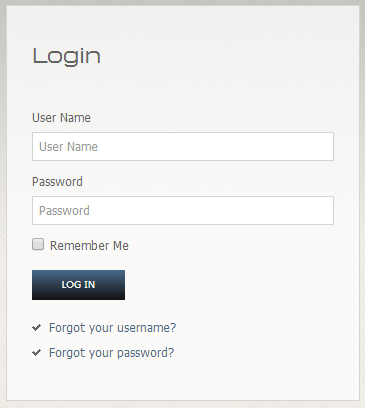The width and height of the screenshot is (365, 408).
Task: Click the checkmark icon beside Forgot your password
Action: coord(37,352)
